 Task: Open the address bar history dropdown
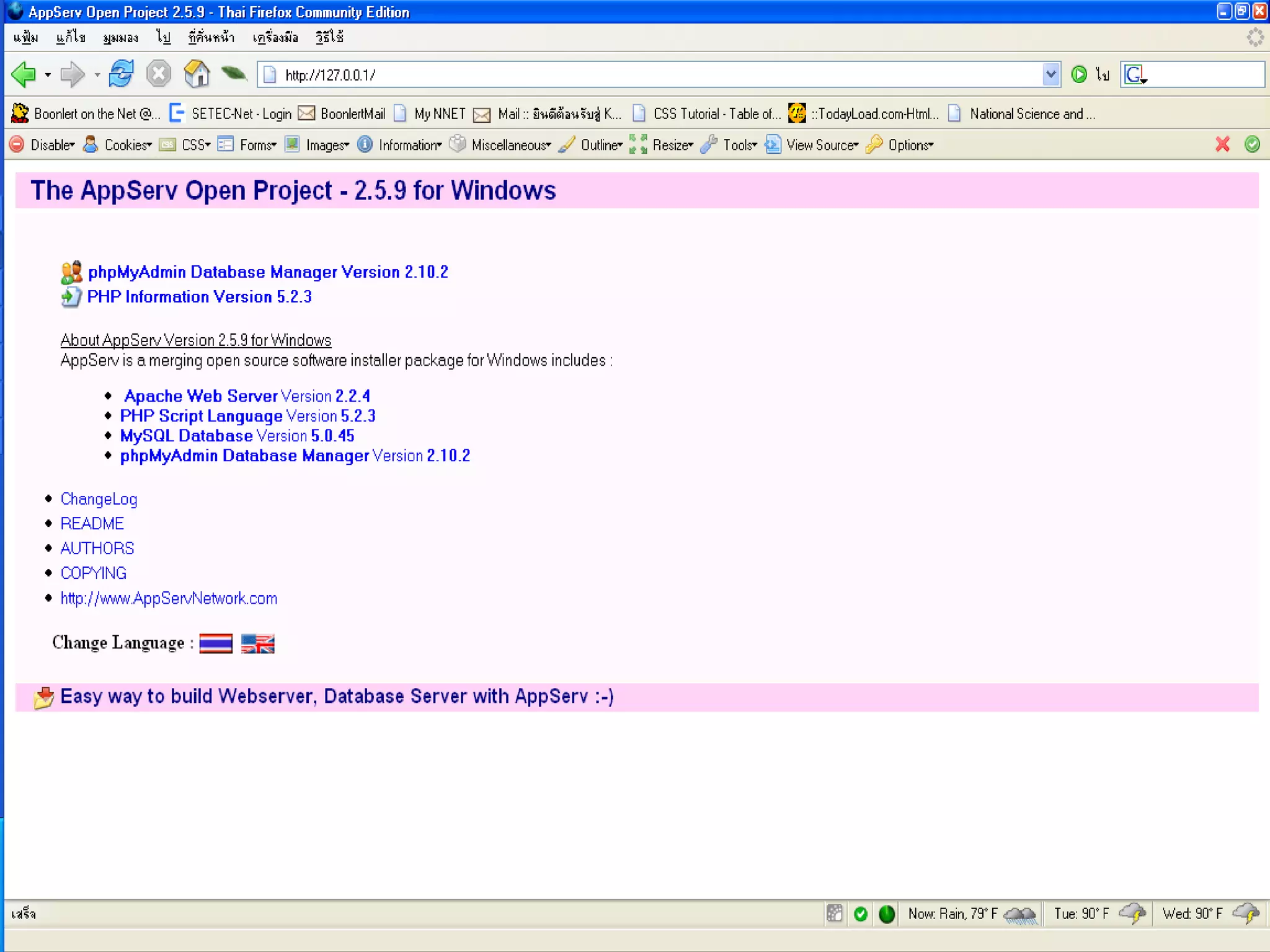click(1050, 75)
